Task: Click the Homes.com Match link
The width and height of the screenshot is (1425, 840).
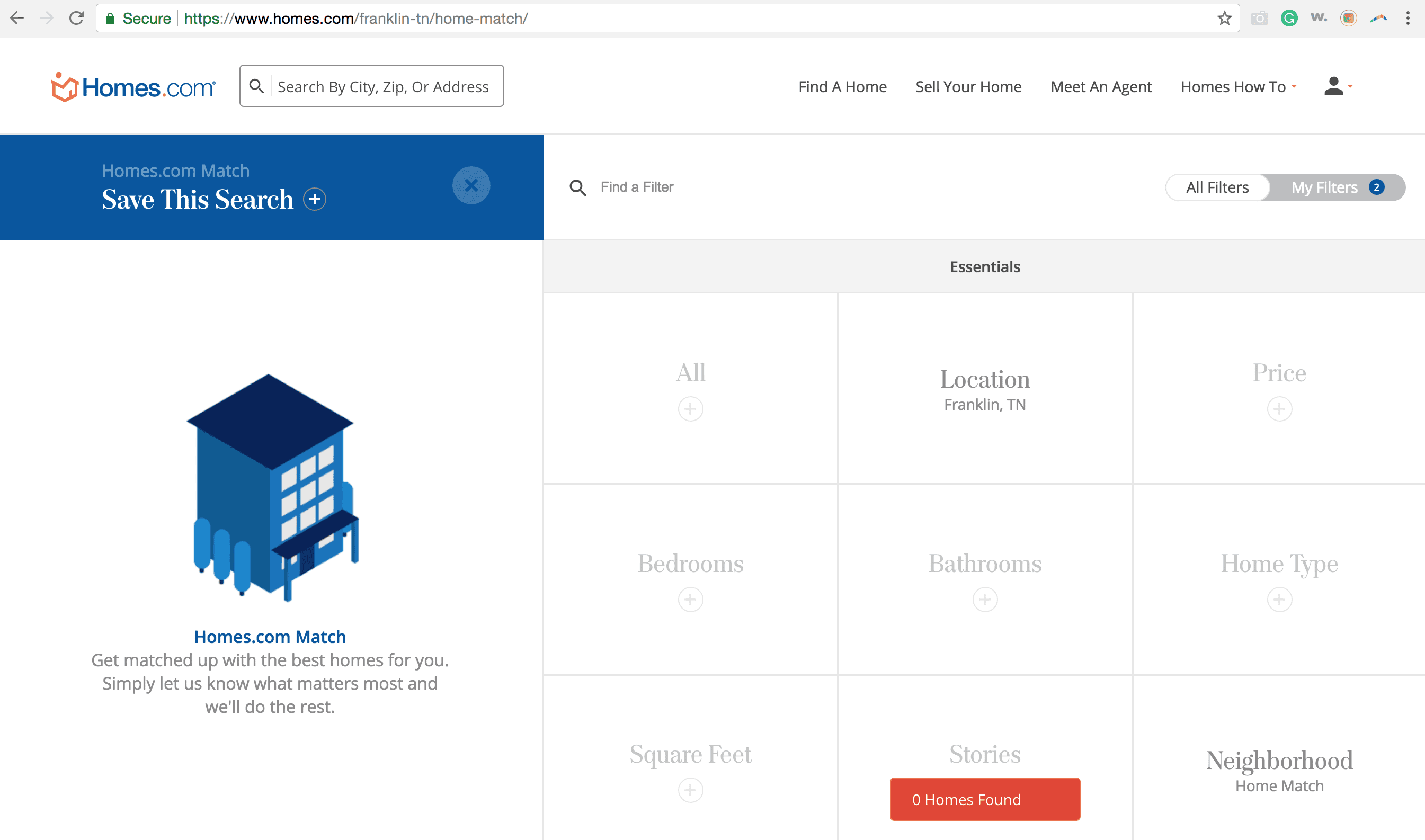Action: pyautogui.click(x=270, y=637)
